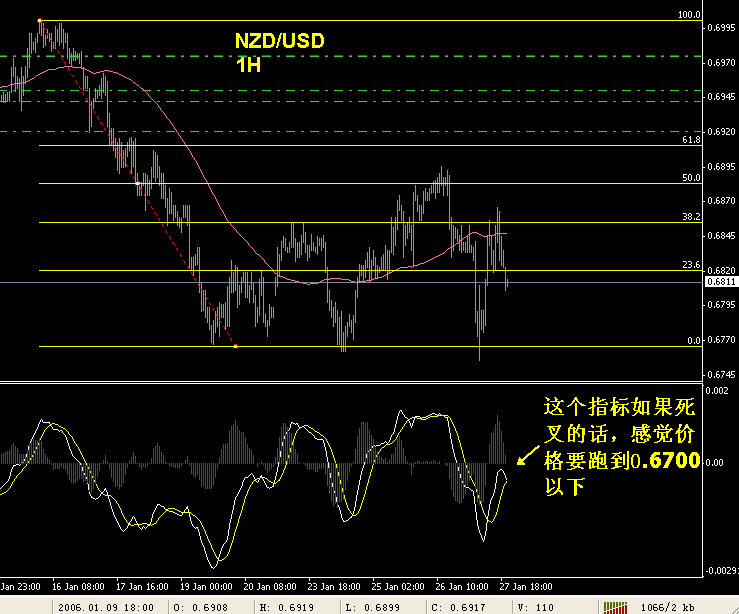Select the Fibonacci middle anchor point
Image resolution: width=739 pixels, height=614 pixels.
138,183
